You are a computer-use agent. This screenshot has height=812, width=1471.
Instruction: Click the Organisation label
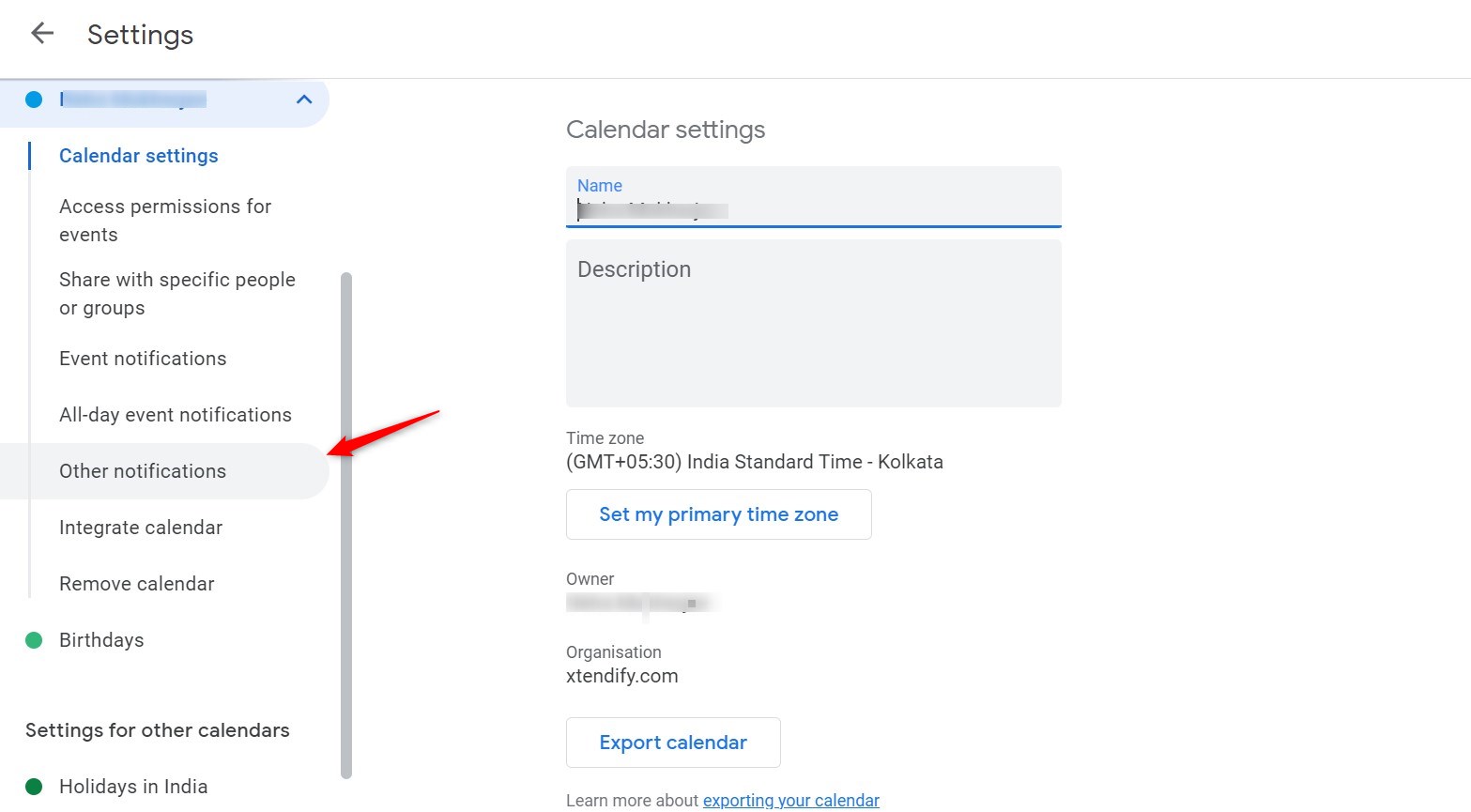pyautogui.click(x=614, y=652)
